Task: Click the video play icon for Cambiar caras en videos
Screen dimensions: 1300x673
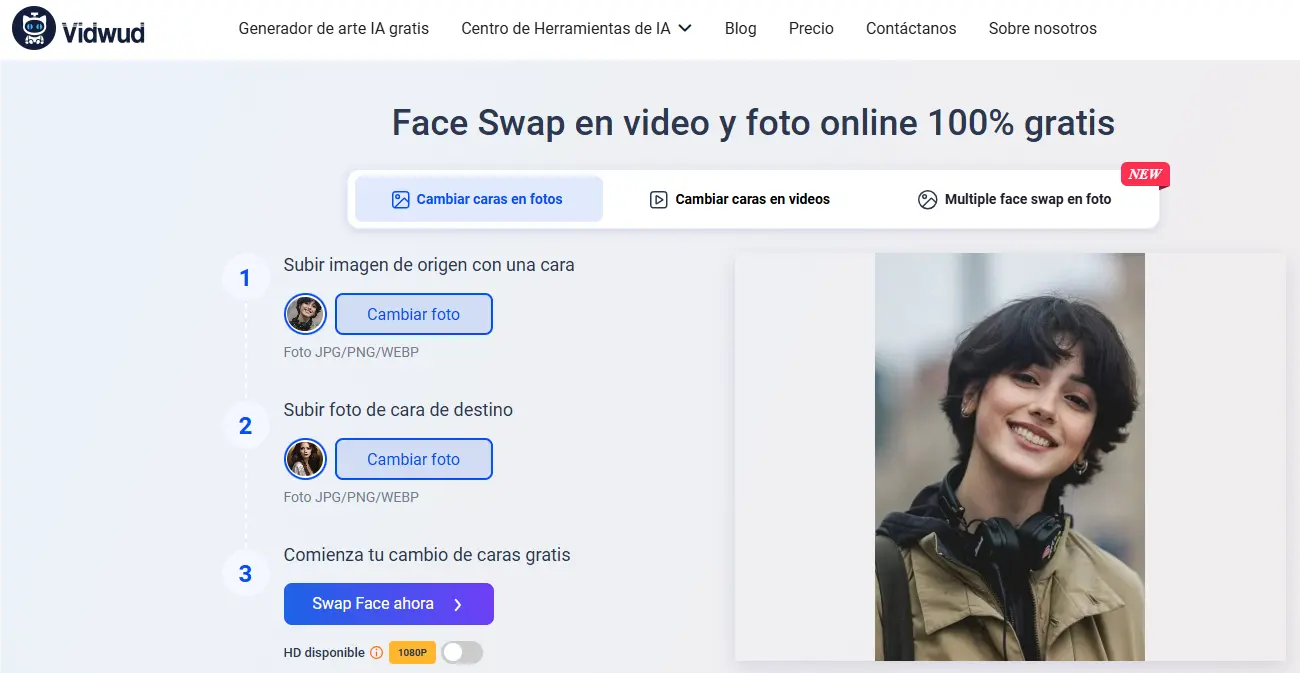Action: [657, 199]
